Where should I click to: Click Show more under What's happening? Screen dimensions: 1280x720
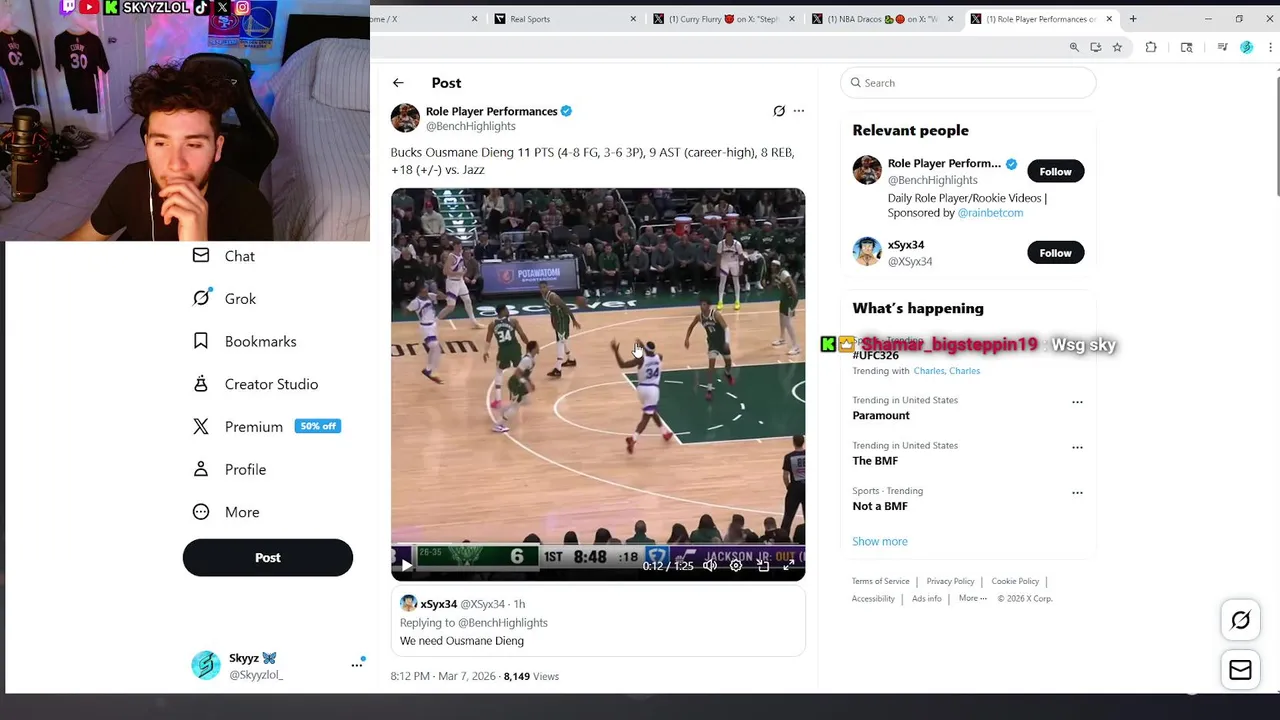click(x=880, y=541)
